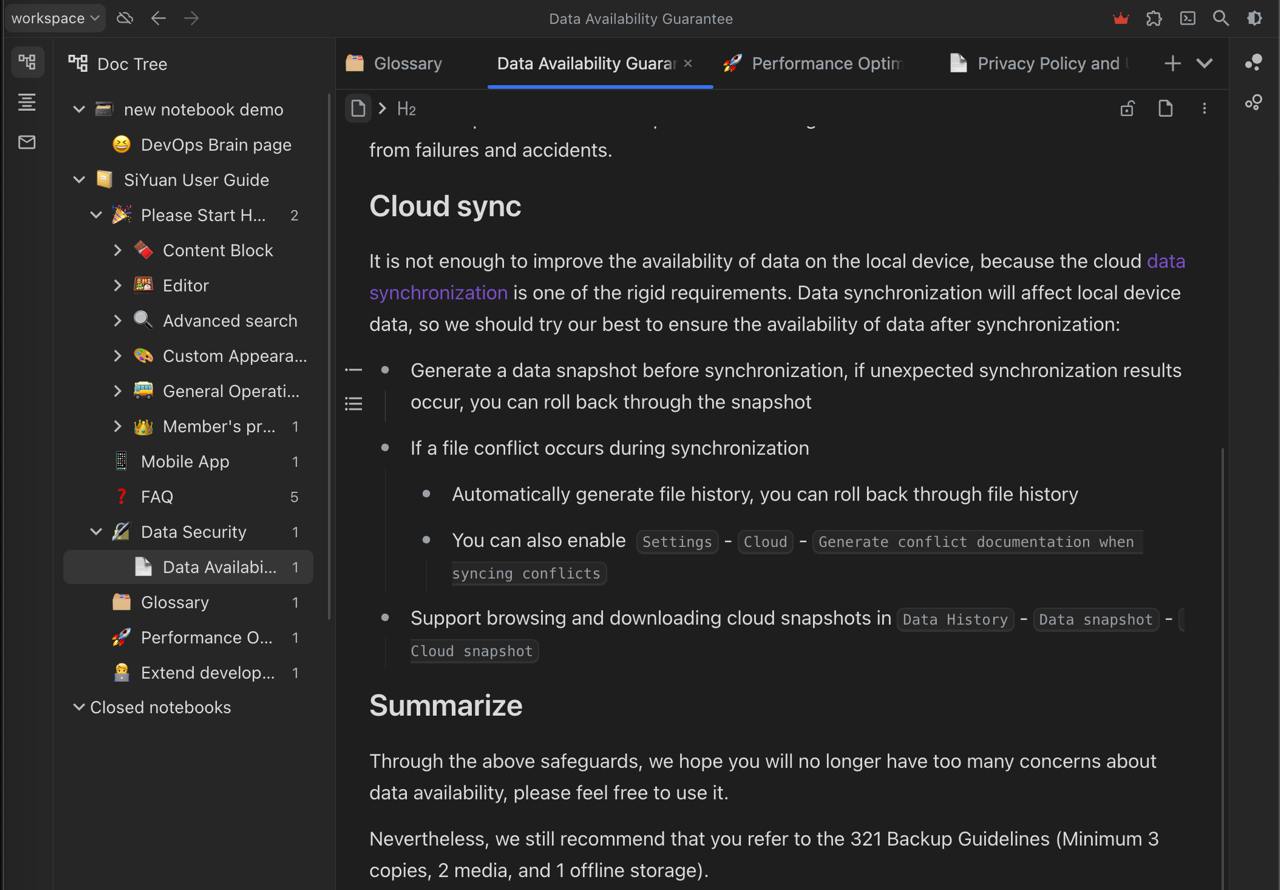Image resolution: width=1280 pixels, height=890 pixels.
Task: Click the notebook icon of SiYuan User Guide
Action: pos(104,180)
